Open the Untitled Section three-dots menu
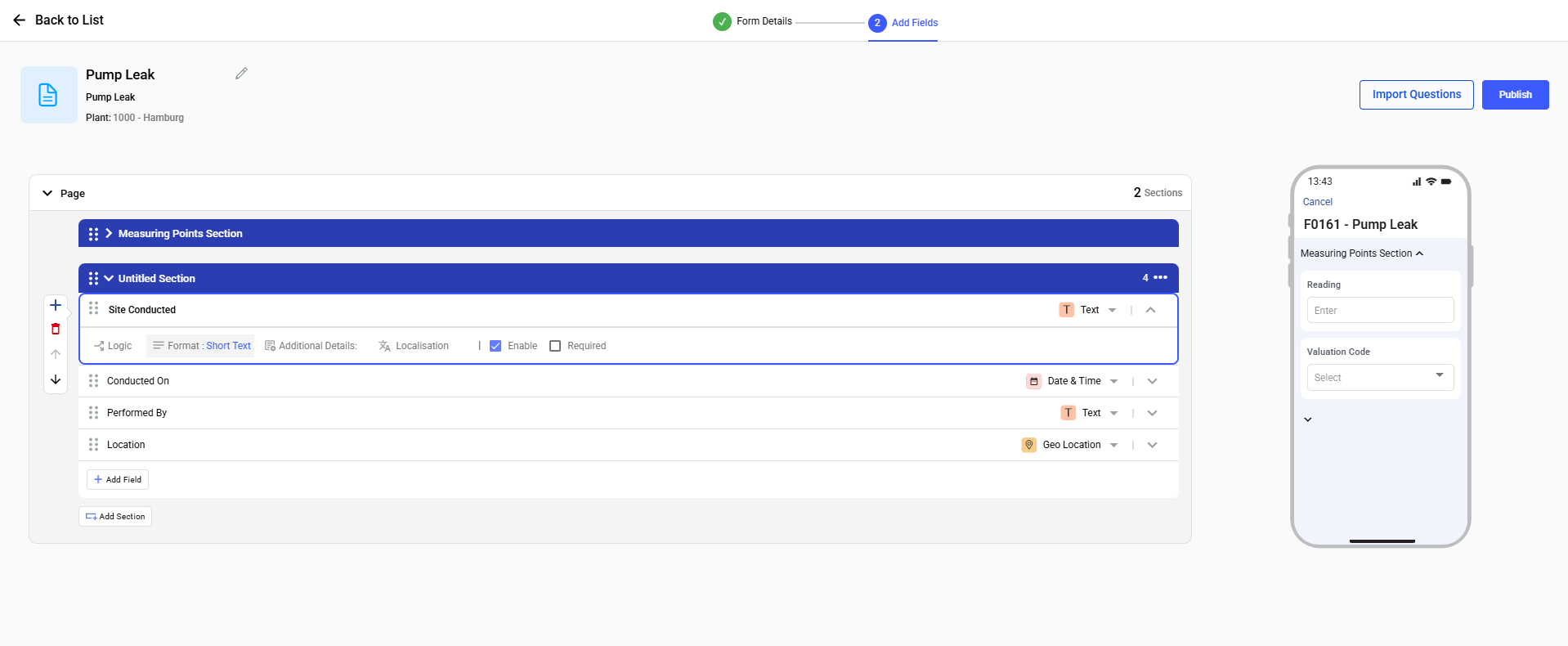Screen dimensions: 1568x646 (x=1160, y=278)
